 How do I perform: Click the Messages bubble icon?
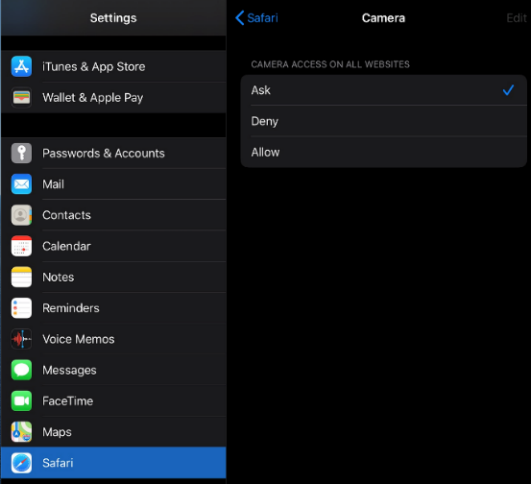(x=22, y=370)
